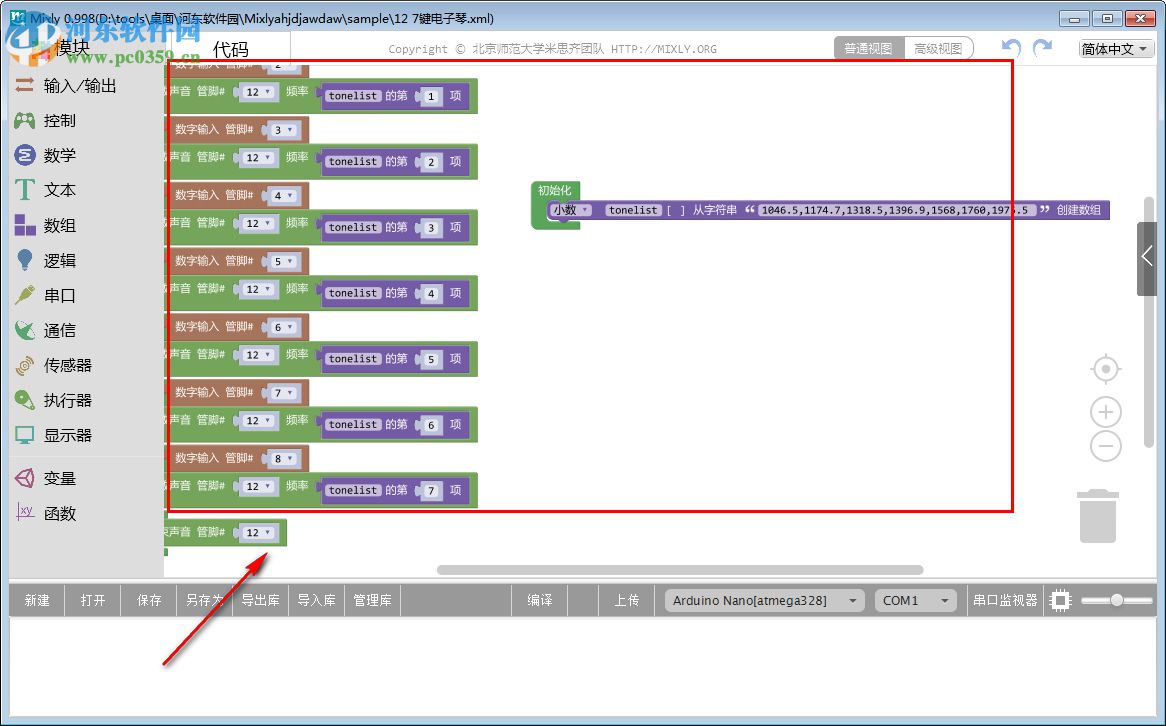1166x726 pixels.
Task: Click the 管理库 button
Action: pyautogui.click(x=372, y=600)
